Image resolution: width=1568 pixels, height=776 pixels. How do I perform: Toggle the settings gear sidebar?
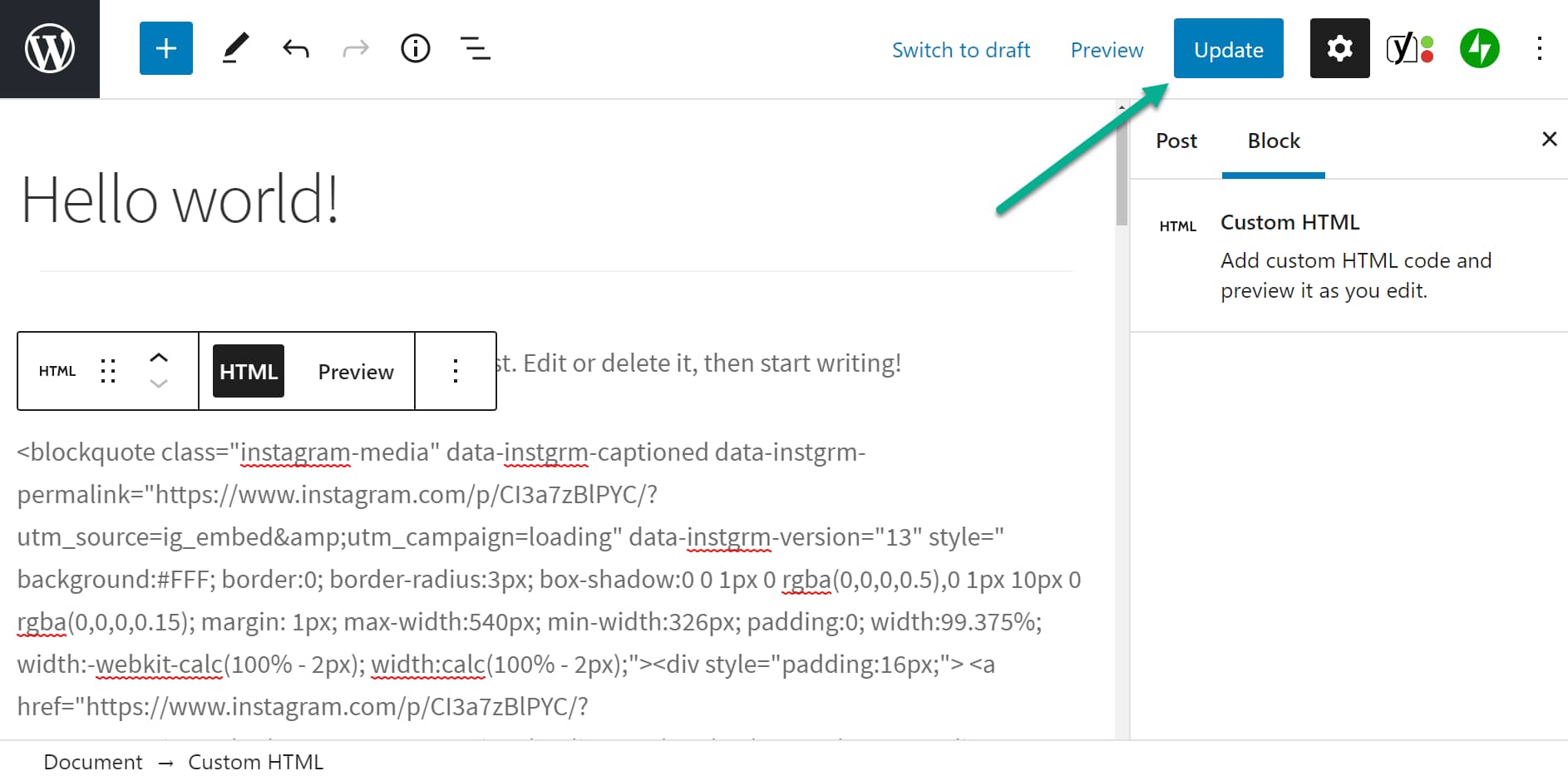coord(1339,48)
